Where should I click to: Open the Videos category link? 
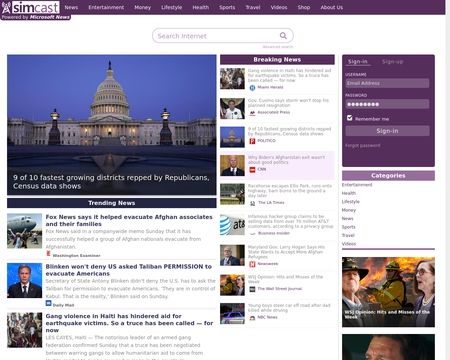(349, 244)
